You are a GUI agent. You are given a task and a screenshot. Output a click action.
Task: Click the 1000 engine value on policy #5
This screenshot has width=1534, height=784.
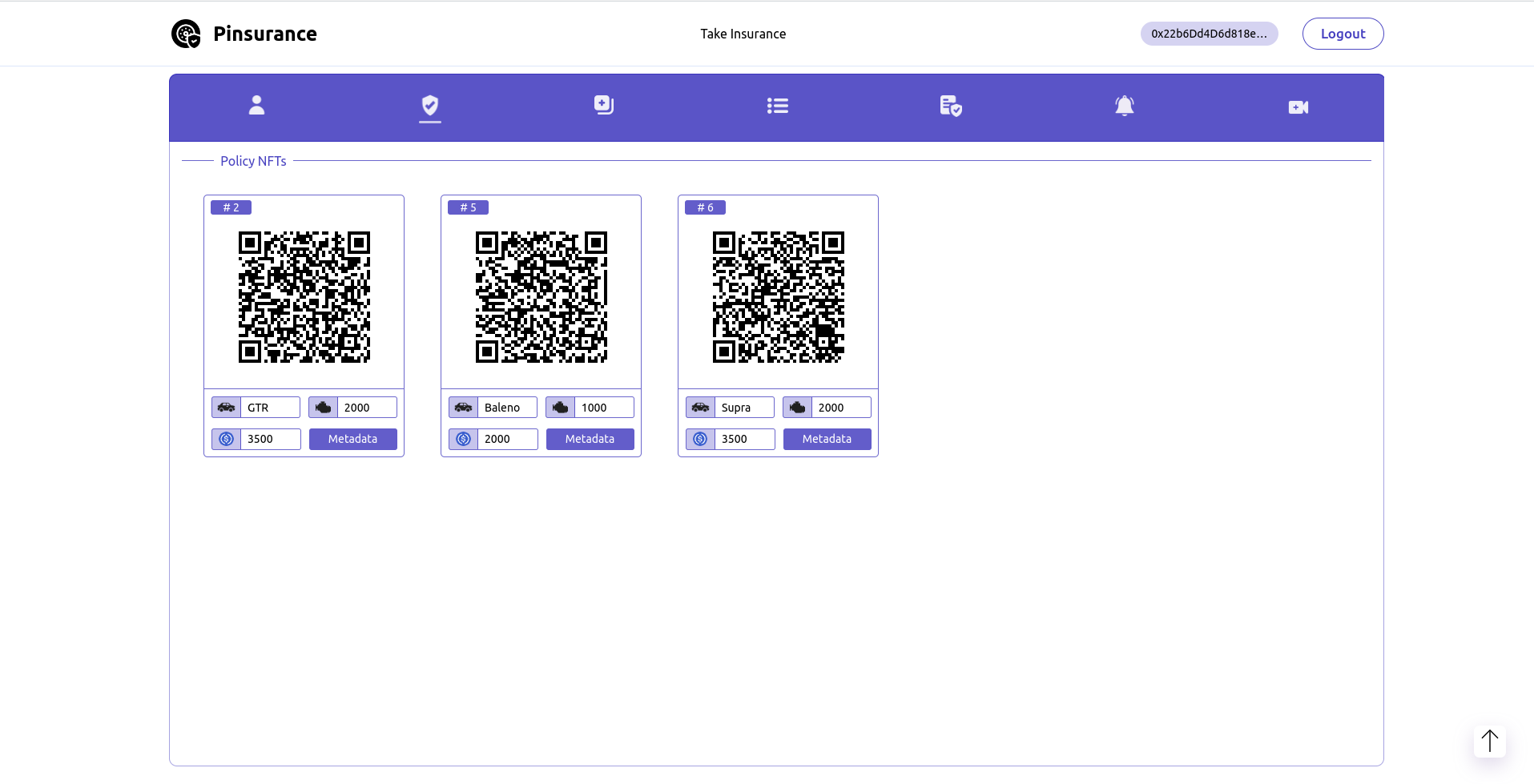tap(605, 408)
